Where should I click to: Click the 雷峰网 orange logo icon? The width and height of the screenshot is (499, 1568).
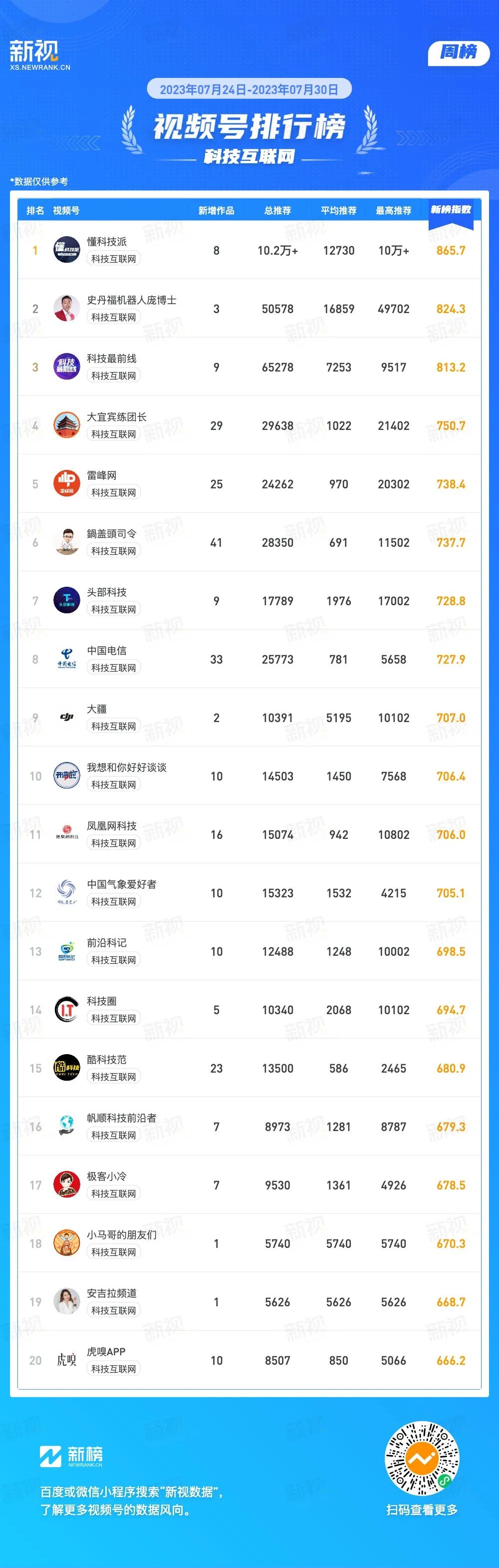point(67,483)
